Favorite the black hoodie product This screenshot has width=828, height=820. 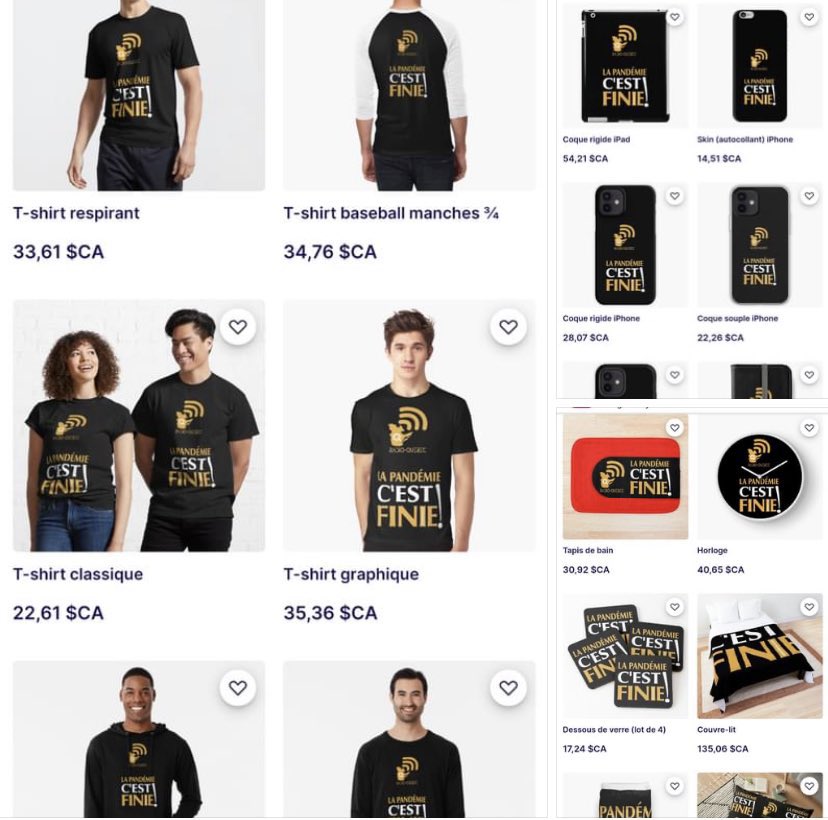point(238,687)
